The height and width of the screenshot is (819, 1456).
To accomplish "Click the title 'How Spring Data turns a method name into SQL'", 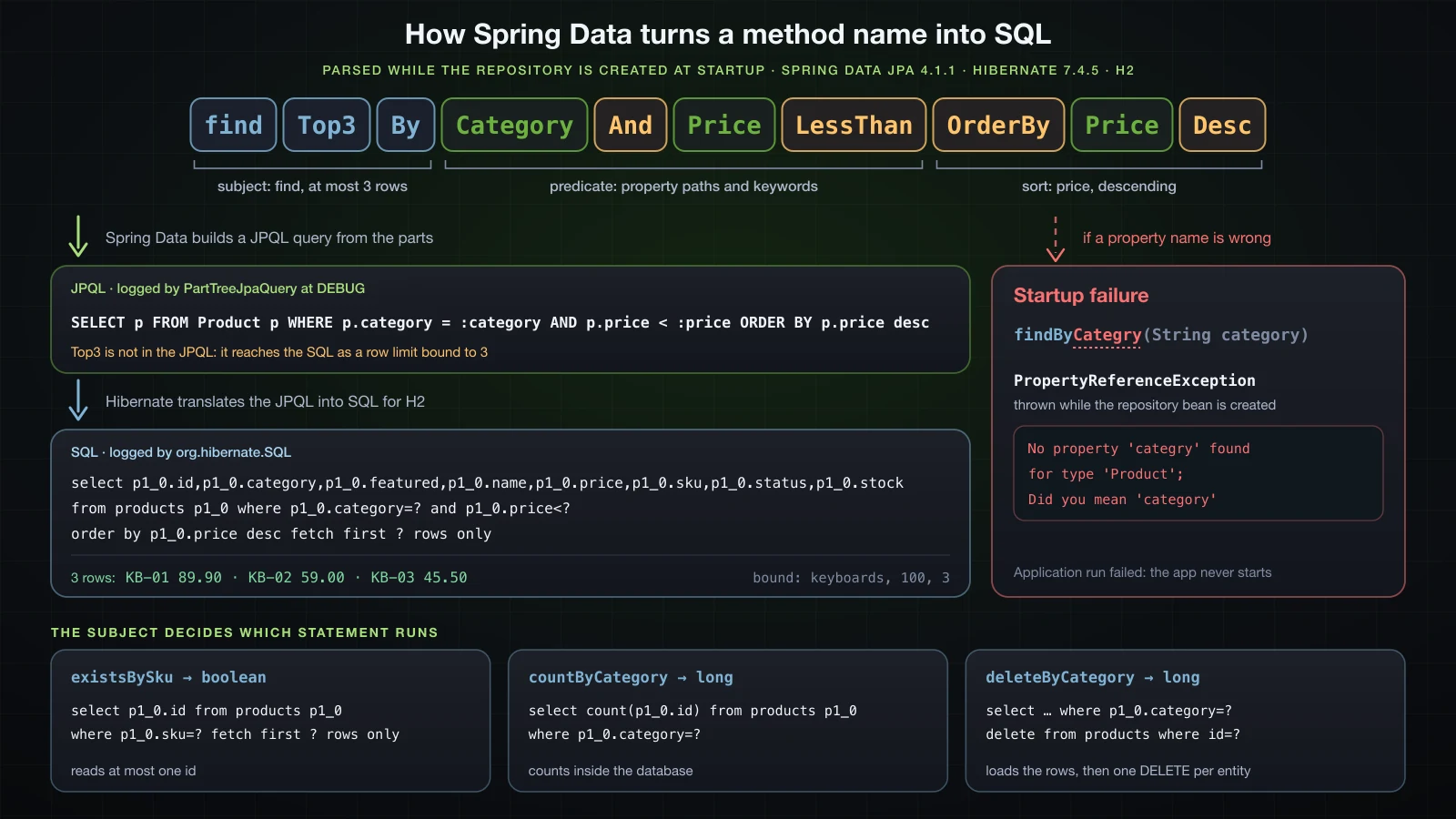I will (728, 35).
